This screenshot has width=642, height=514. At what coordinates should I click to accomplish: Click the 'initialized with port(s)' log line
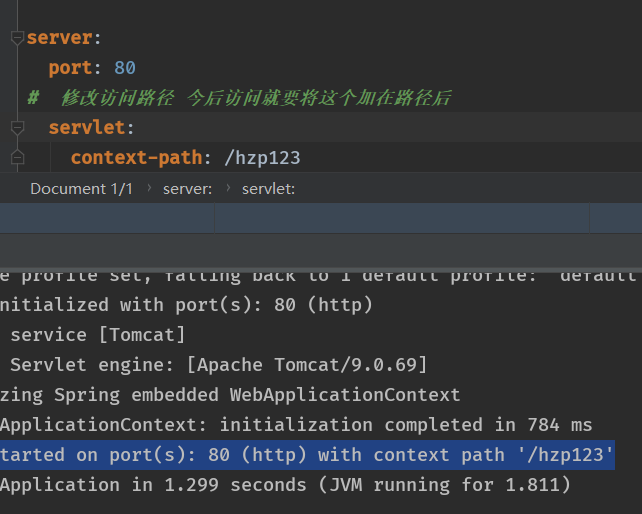coord(186,304)
